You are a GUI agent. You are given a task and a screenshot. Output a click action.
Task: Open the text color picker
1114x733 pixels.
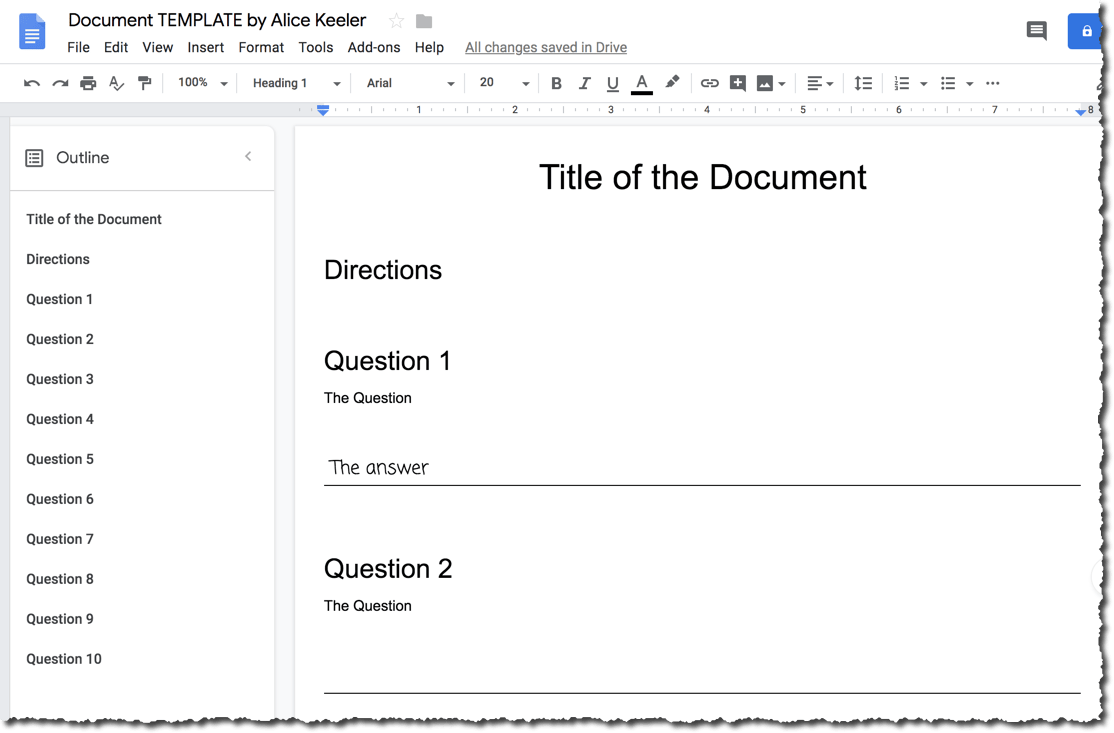pyautogui.click(x=642, y=84)
